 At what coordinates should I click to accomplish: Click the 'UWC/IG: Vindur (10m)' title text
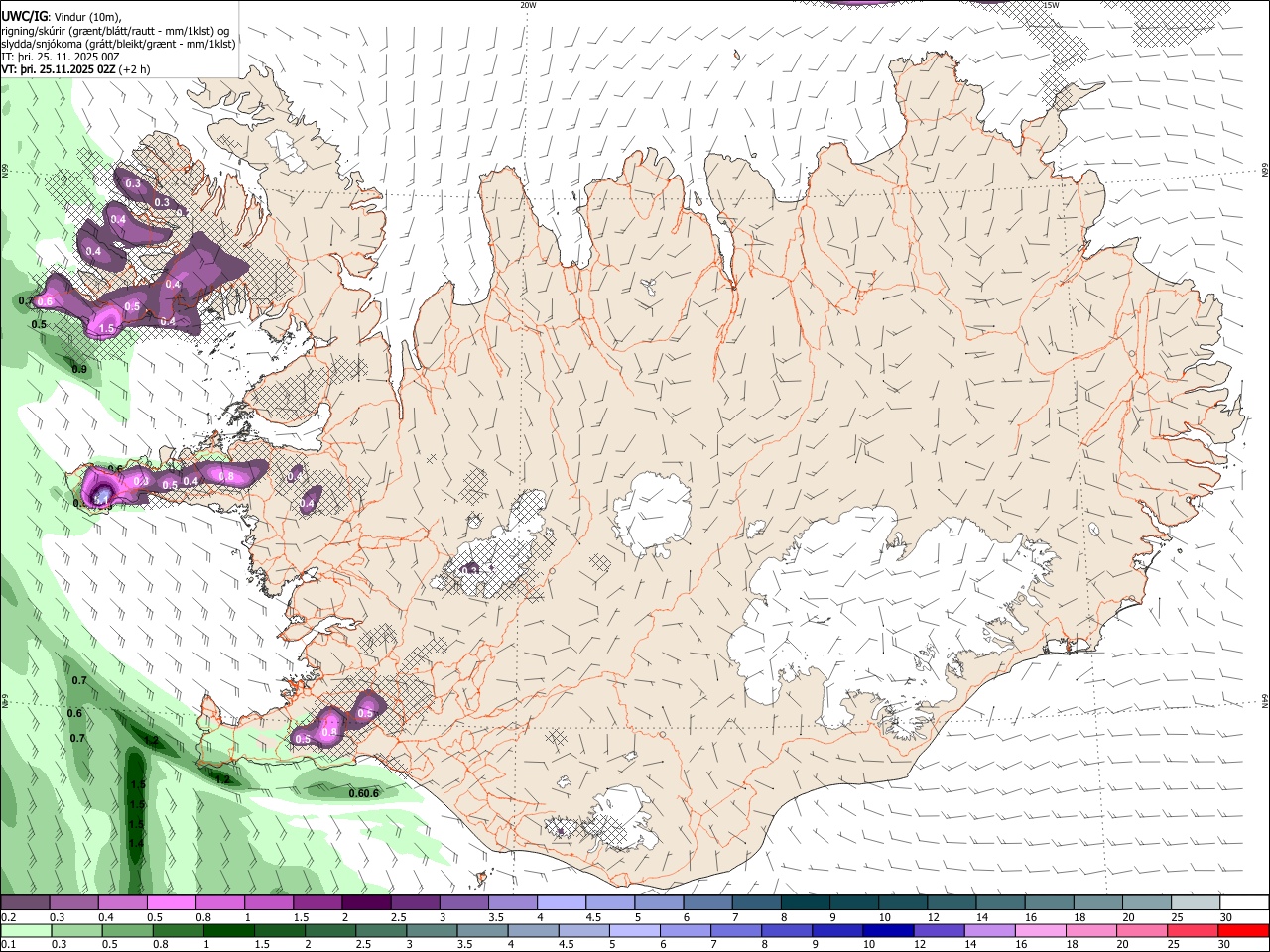click(x=62, y=17)
